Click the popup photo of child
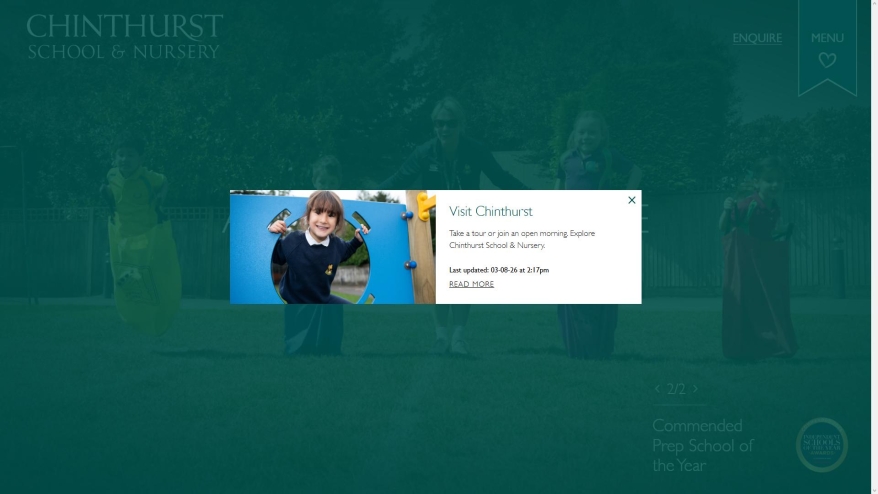This screenshot has width=878, height=494. click(x=333, y=247)
